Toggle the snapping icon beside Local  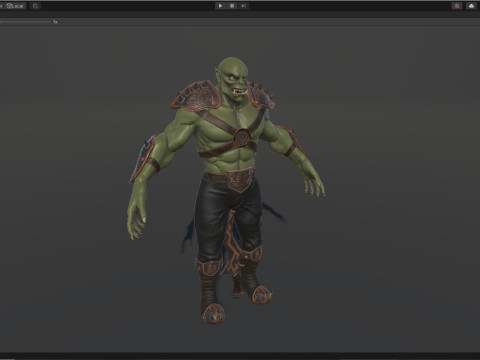(35, 6)
